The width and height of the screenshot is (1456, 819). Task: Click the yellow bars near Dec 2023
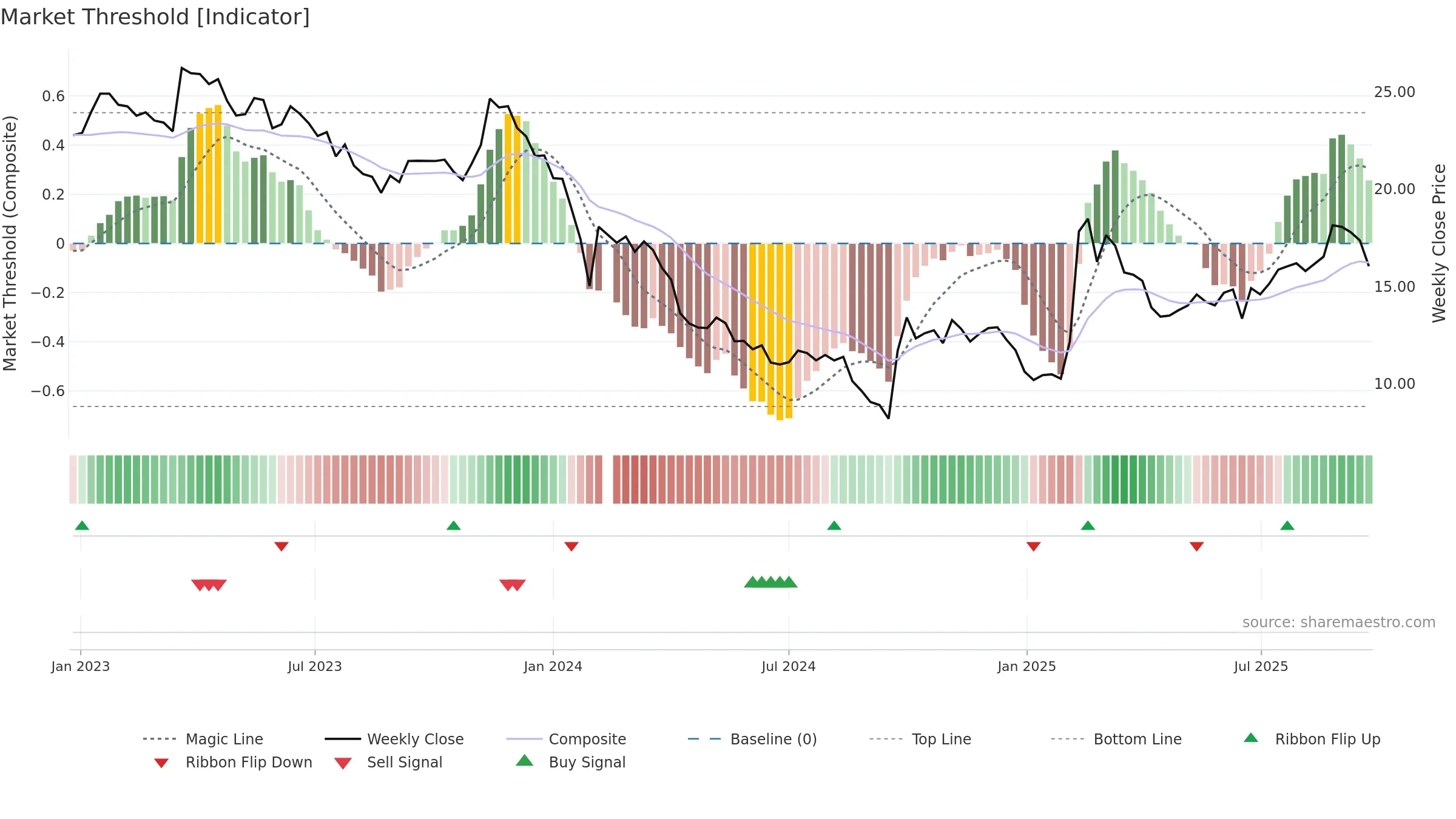[x=513, y=179]
